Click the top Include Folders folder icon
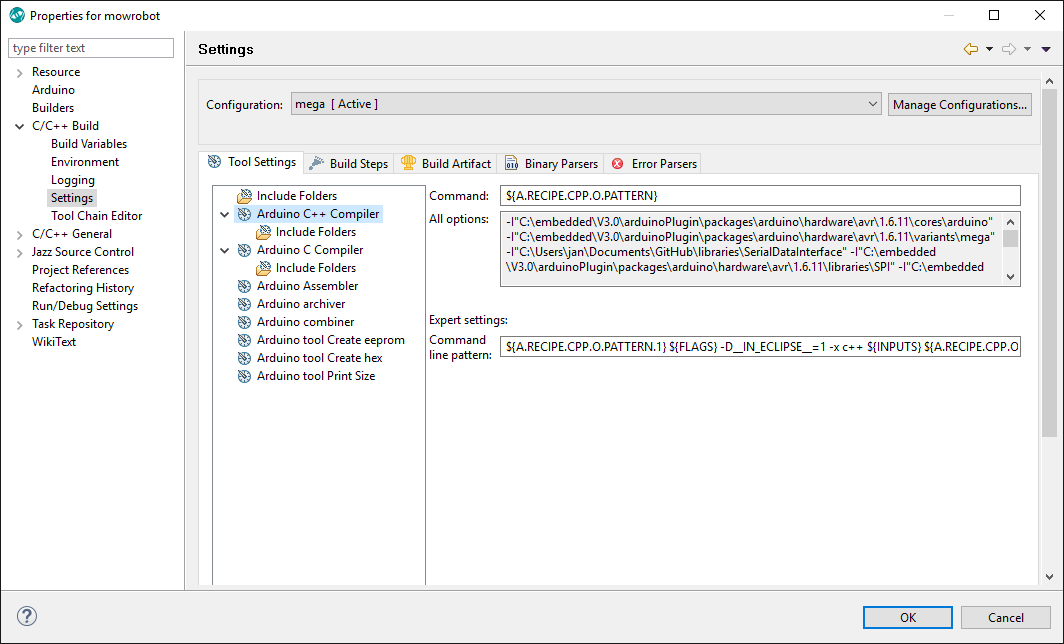Screen dimensions: 1064x644 point(244,196)
